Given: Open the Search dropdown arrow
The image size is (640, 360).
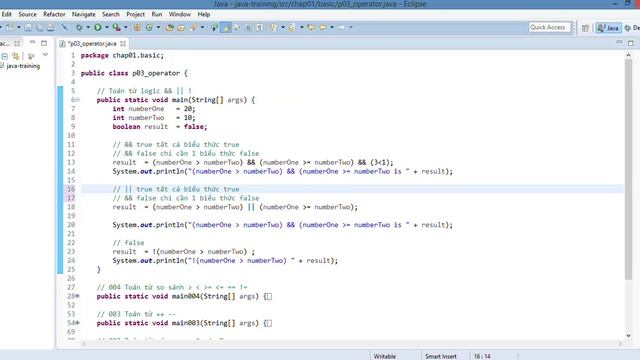Looking at the screenshot, I should point(202,27).
